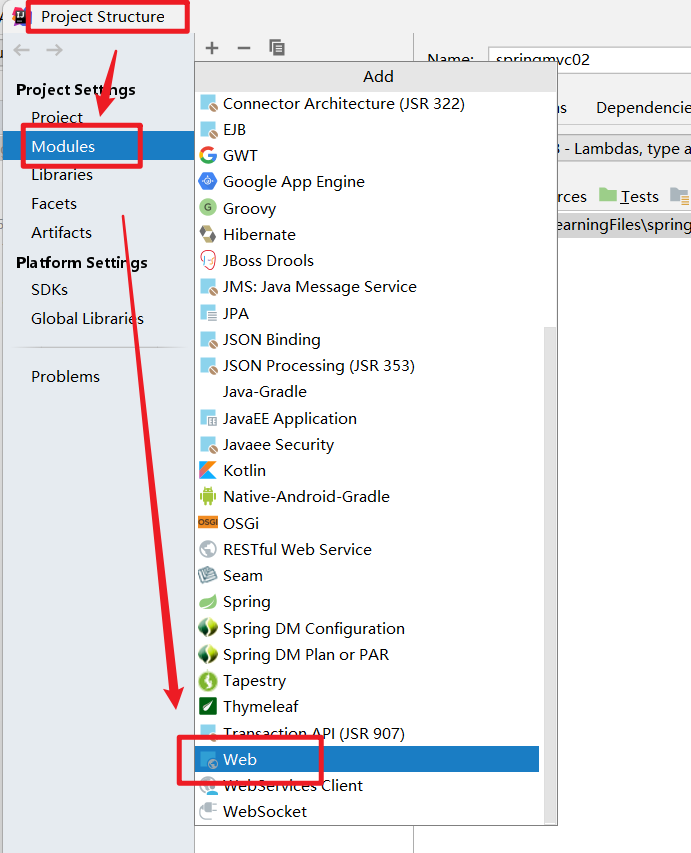Click the green Groovy icon
The width and height of the screenshot is (691, 853).
(208, 207)
